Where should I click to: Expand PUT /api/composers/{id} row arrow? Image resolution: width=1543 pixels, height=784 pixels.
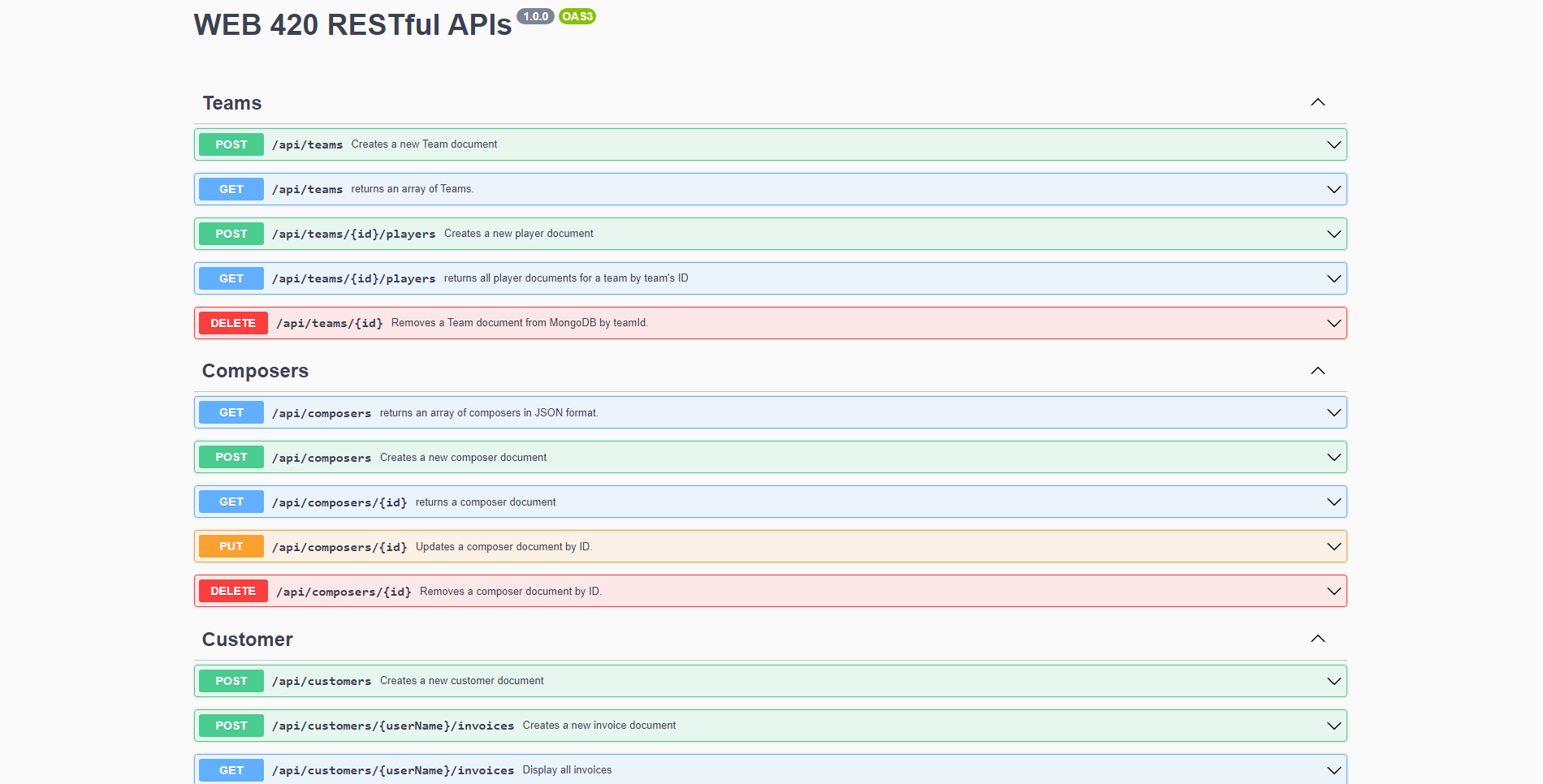(x=1333, y=546)
